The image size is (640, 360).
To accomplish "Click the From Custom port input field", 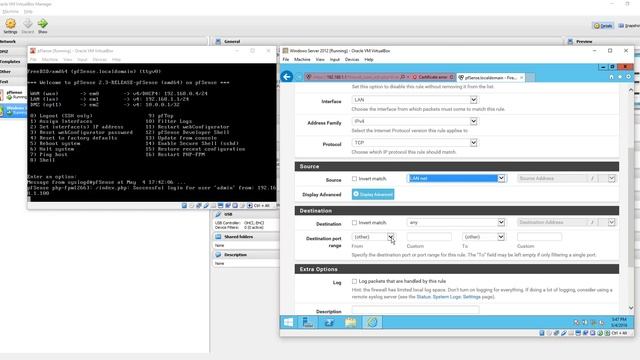I will click(x=429, y=237).
